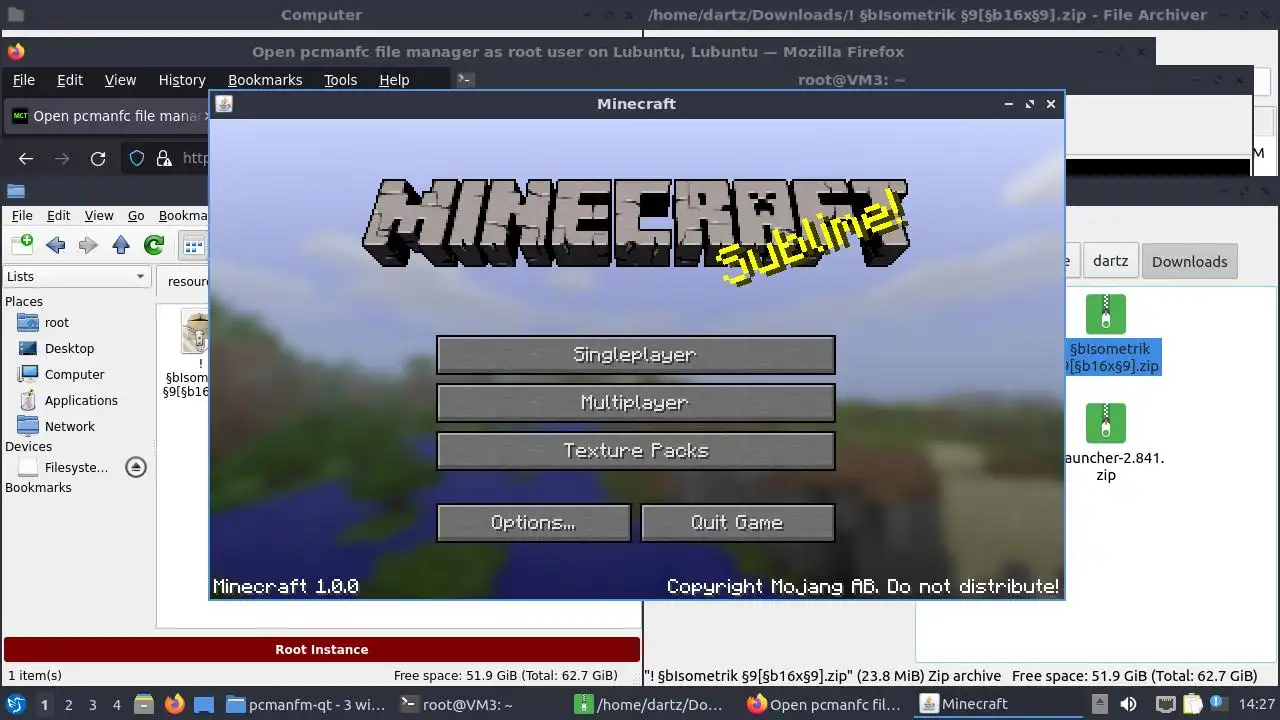Select the §bIsometrik zip file icon
This screenshot has width=1280, height=720.
[1106, 314]
